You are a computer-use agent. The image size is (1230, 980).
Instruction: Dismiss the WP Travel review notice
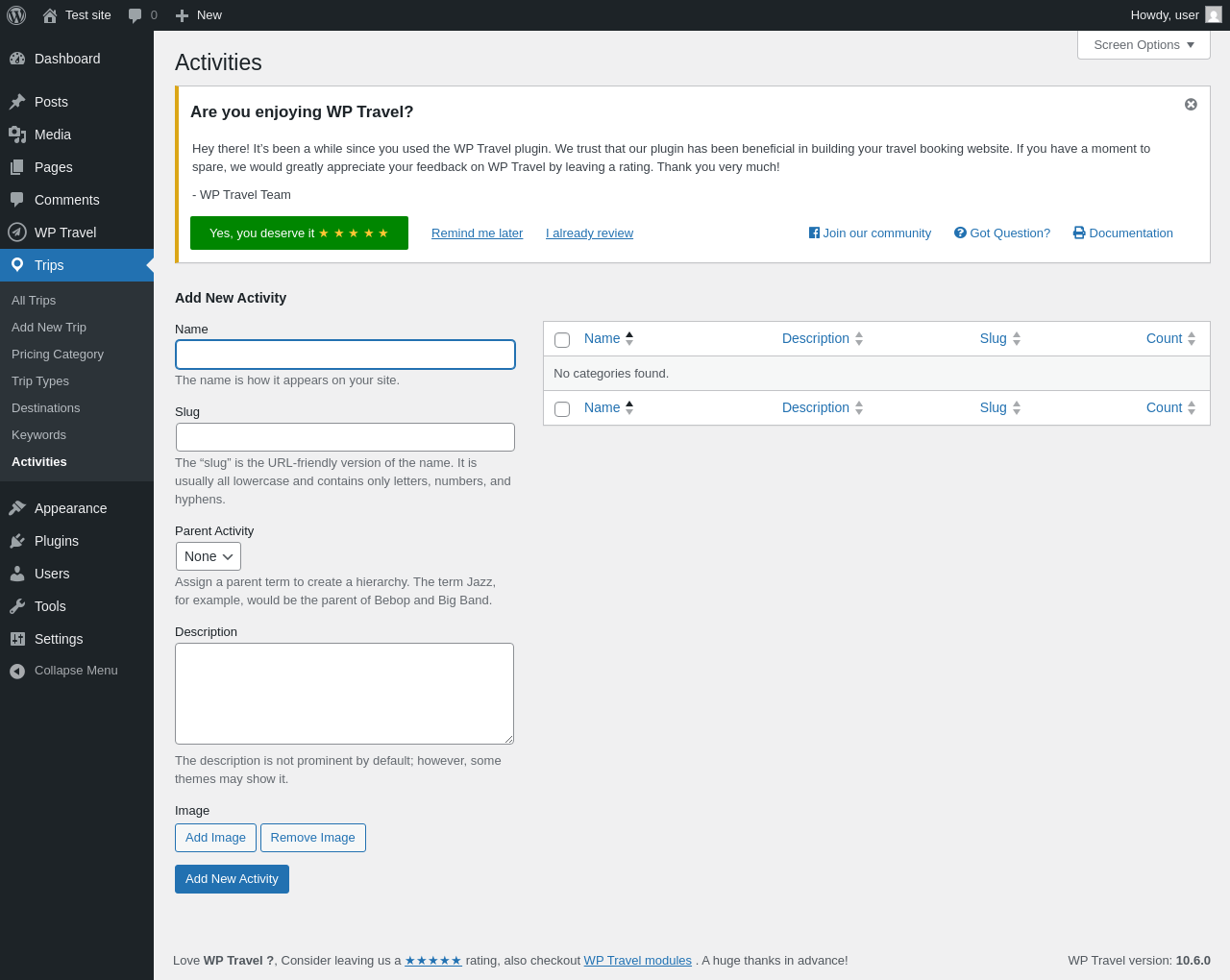(1191, 104)
